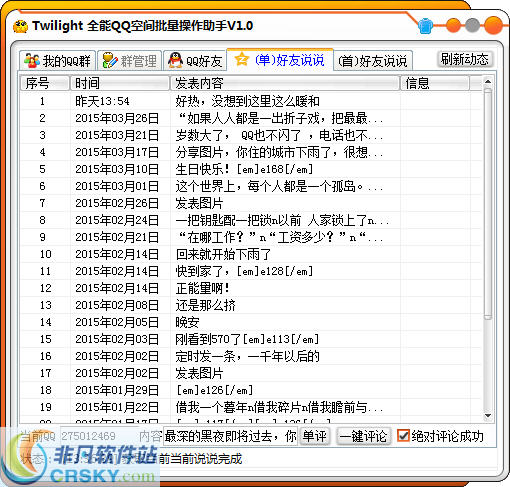Click the Twilight app logo icon
510x487 pixels.
point(20,26)
